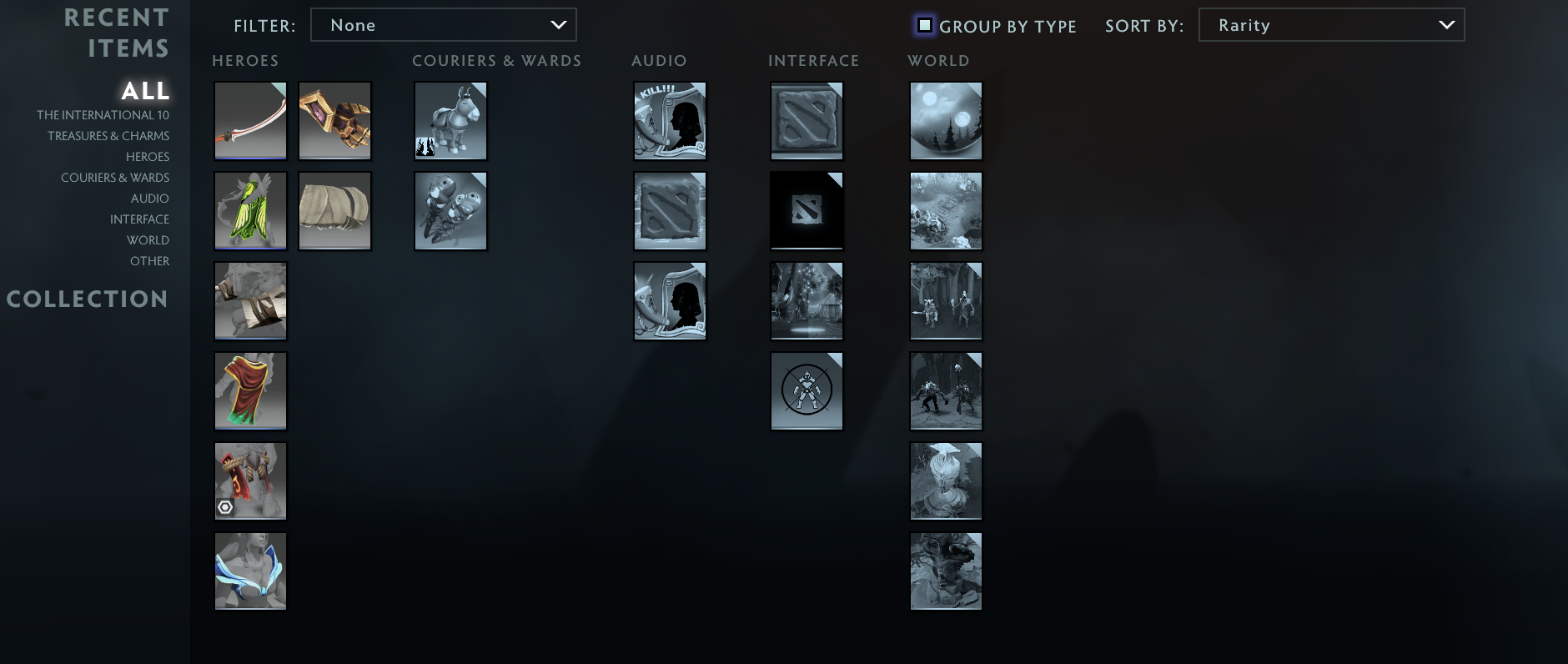Open the crossed-out hero circle interface item

pos(807,391)
